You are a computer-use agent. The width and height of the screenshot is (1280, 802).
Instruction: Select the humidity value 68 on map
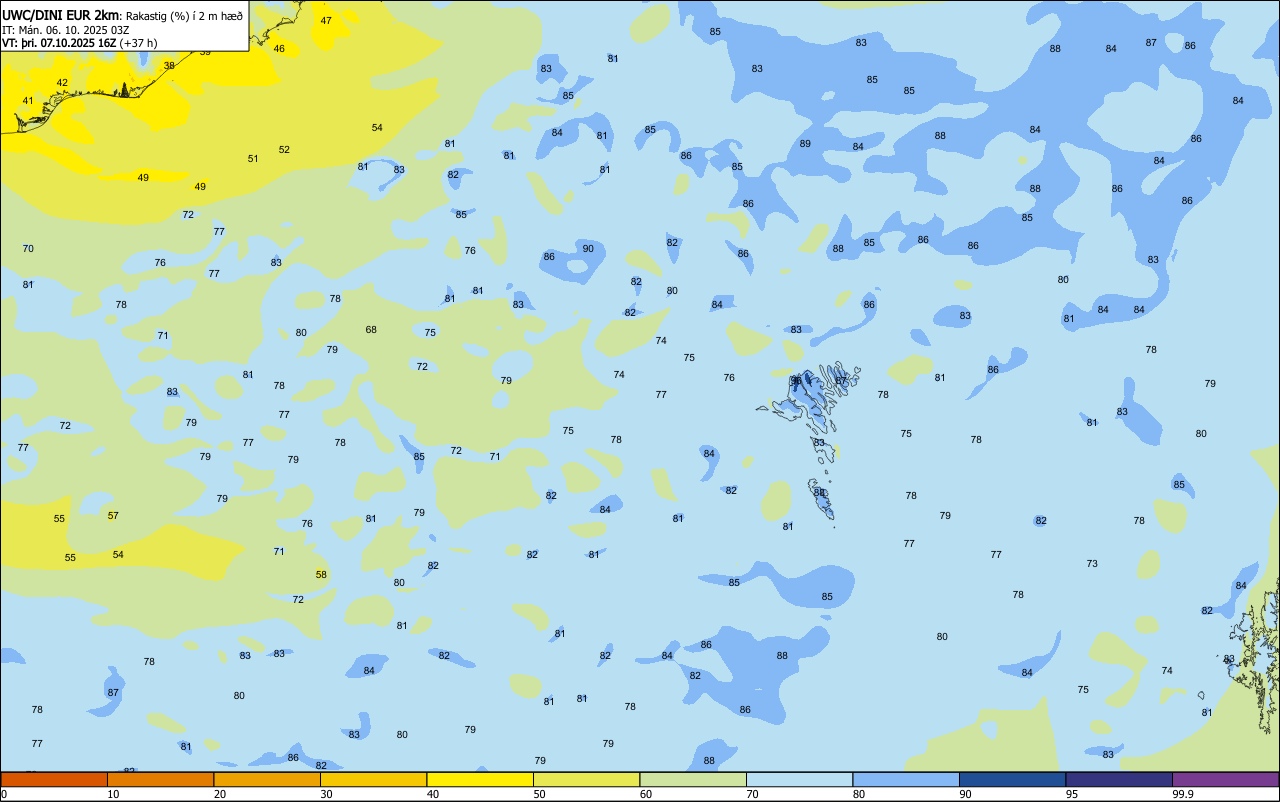pos(371,330)
